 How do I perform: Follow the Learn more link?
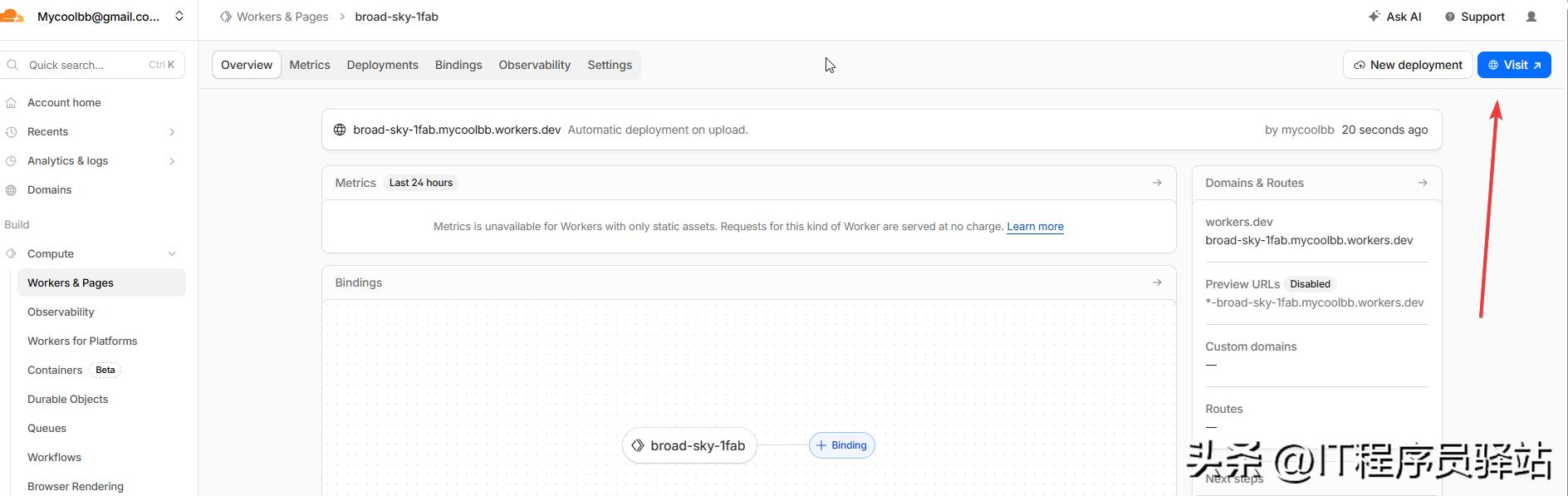click(1035, 227)
